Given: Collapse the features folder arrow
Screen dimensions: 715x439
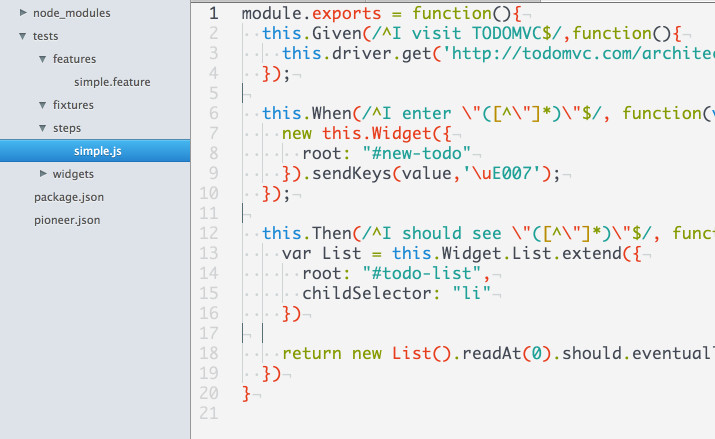Looking at the screenshot, I should [x=42, y=59].
